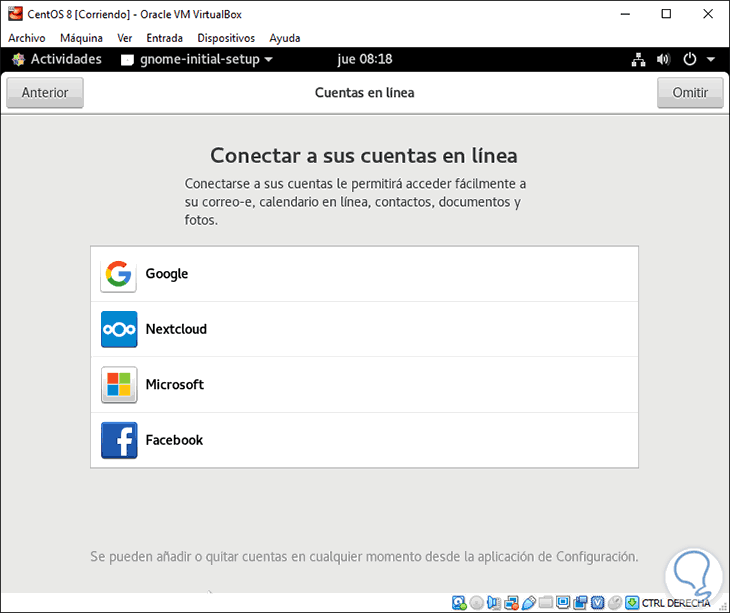This screenshot has width=730, height=613.
Task: Click the Cuentas en línea header title
Action: coord(365,93)
